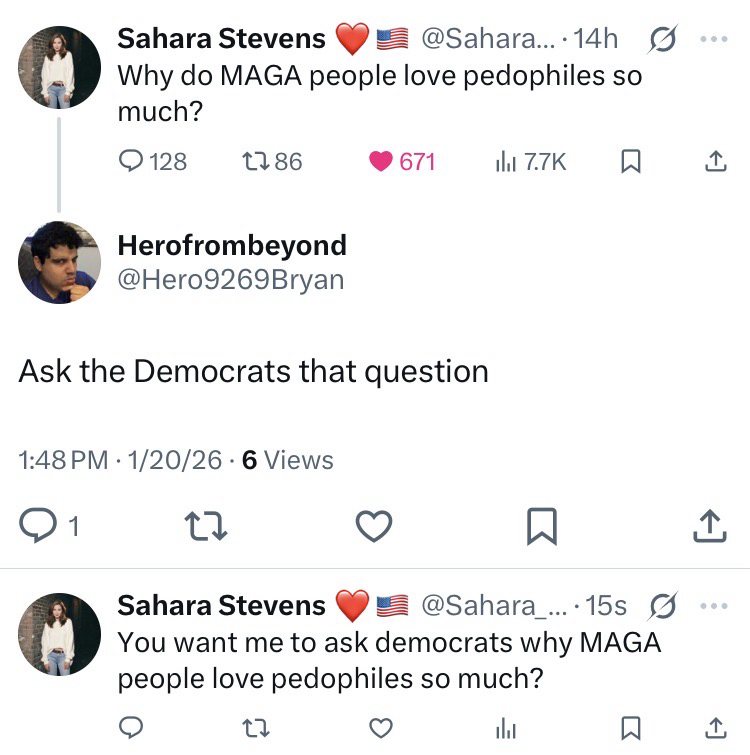Image resolution: width=750 pixels, height=755 pixels.
Task: Reply to the top Sahara Stevens tweet
Action: (133, 161)
